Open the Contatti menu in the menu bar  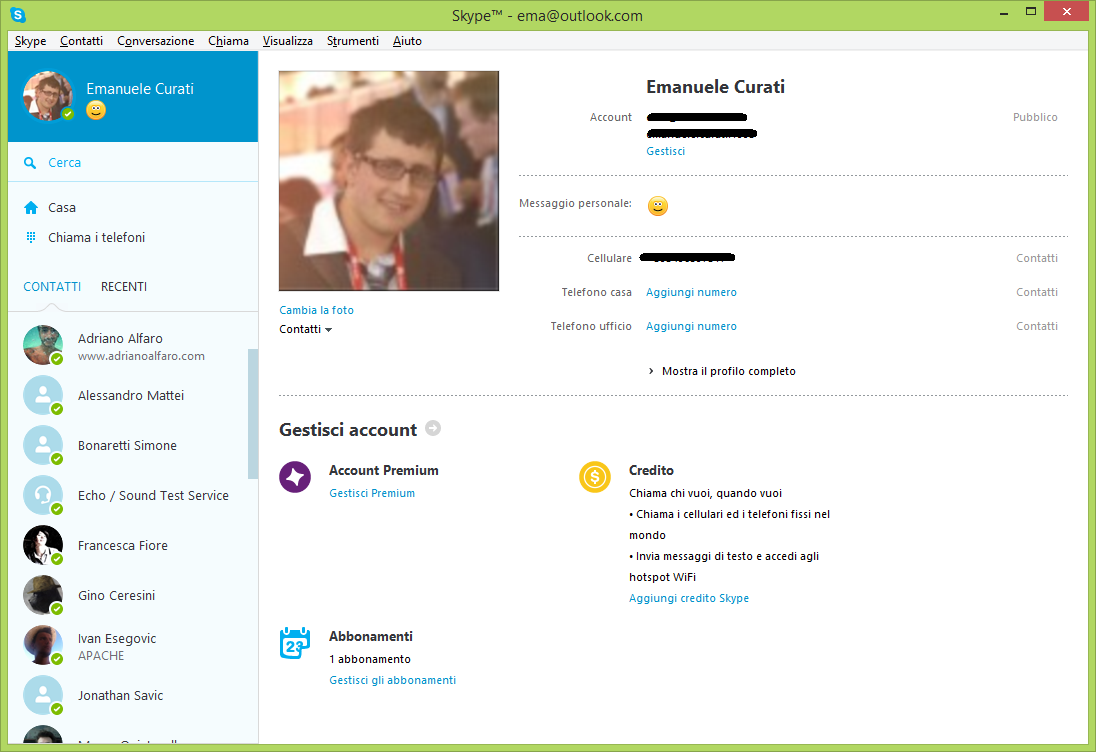pos(81,41)
